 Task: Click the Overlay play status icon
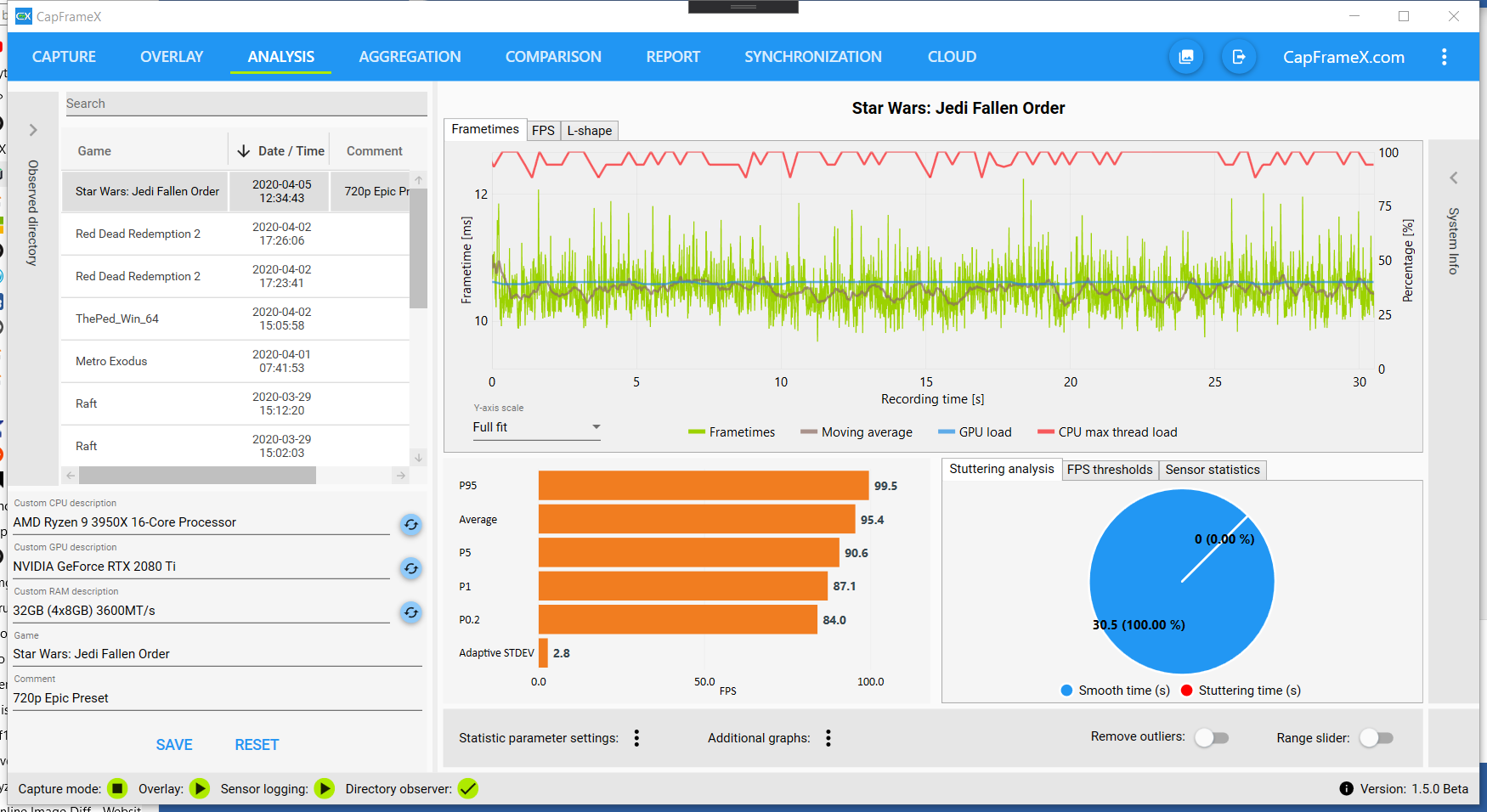click(200, 789)
